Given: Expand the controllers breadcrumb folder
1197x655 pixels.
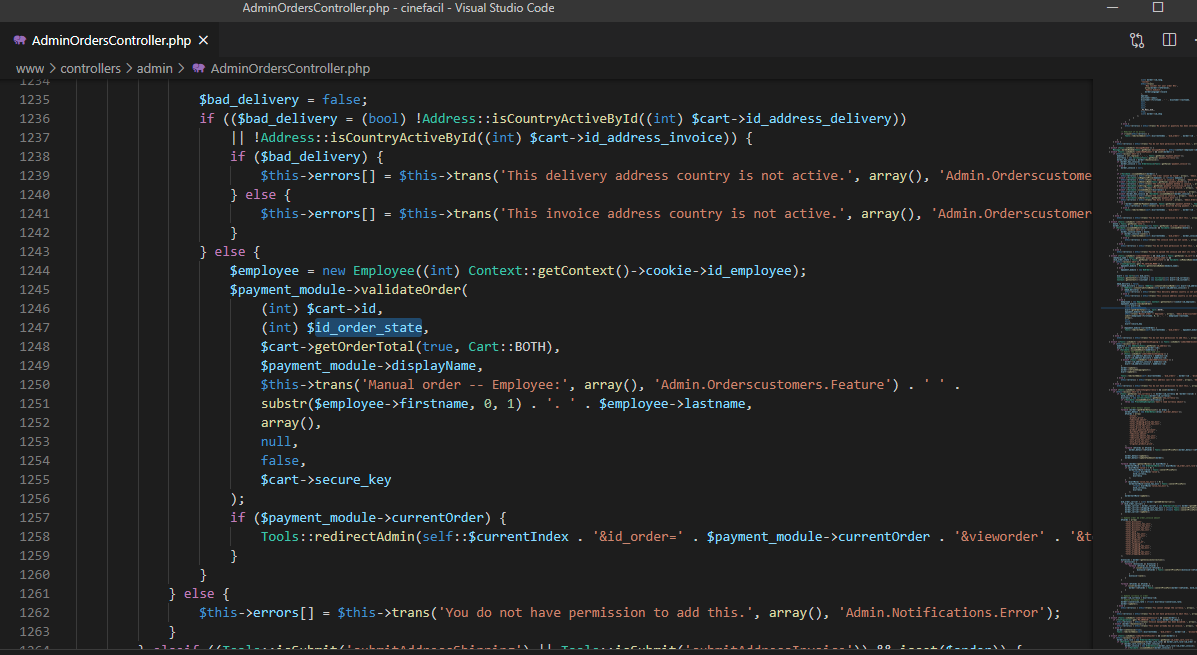Looking at the screenshot, I should tap(90, 69).
